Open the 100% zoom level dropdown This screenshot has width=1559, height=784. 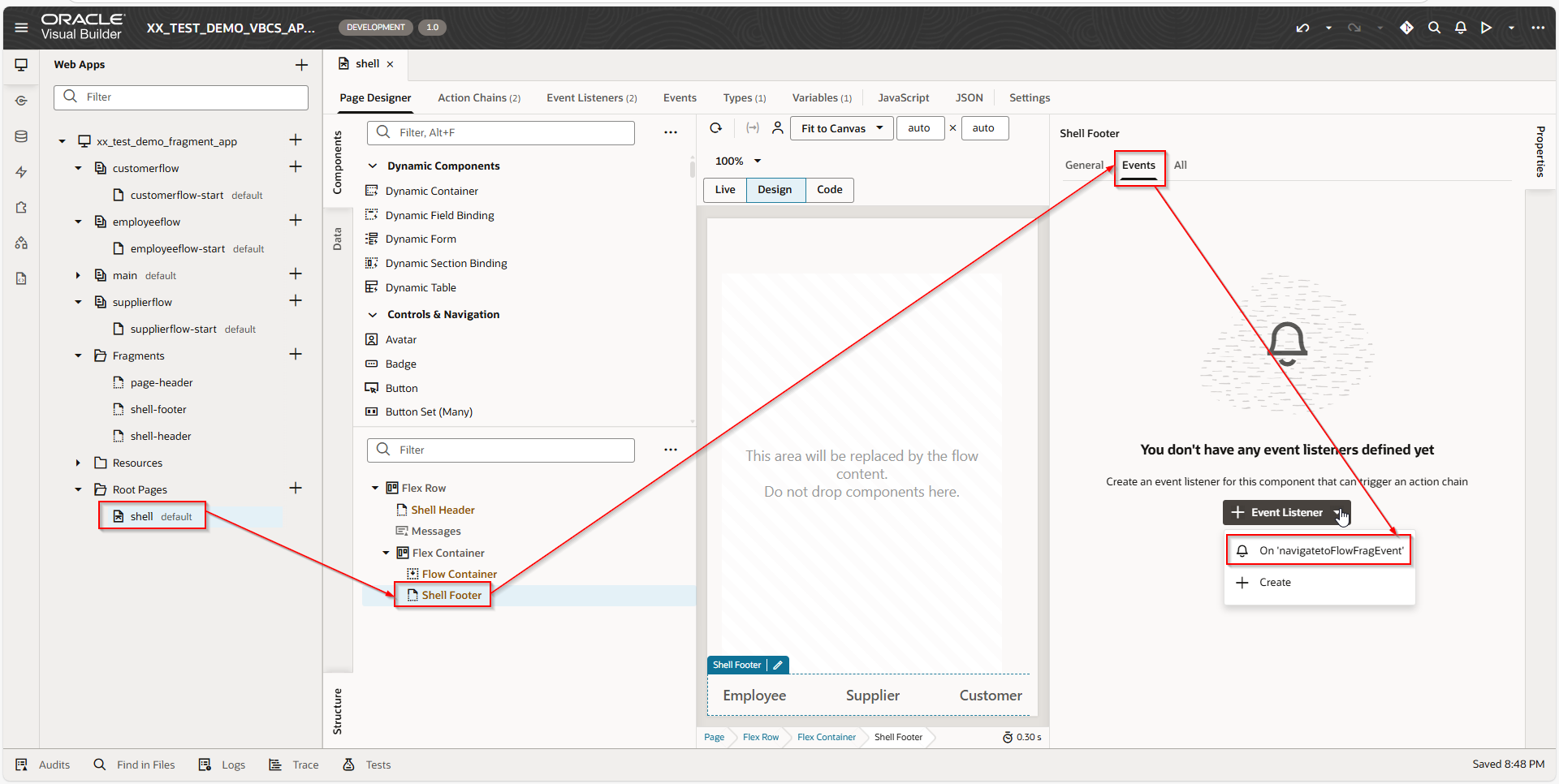[737, 160]
